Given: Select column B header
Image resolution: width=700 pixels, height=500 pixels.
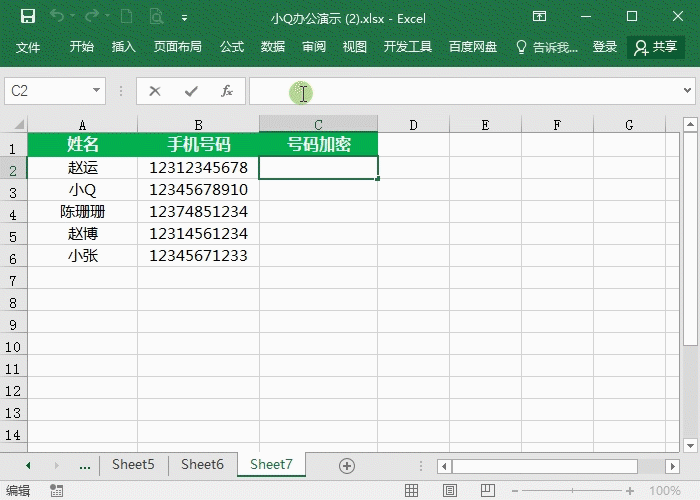Looking at the screenshot, I should tap(199, 125).
